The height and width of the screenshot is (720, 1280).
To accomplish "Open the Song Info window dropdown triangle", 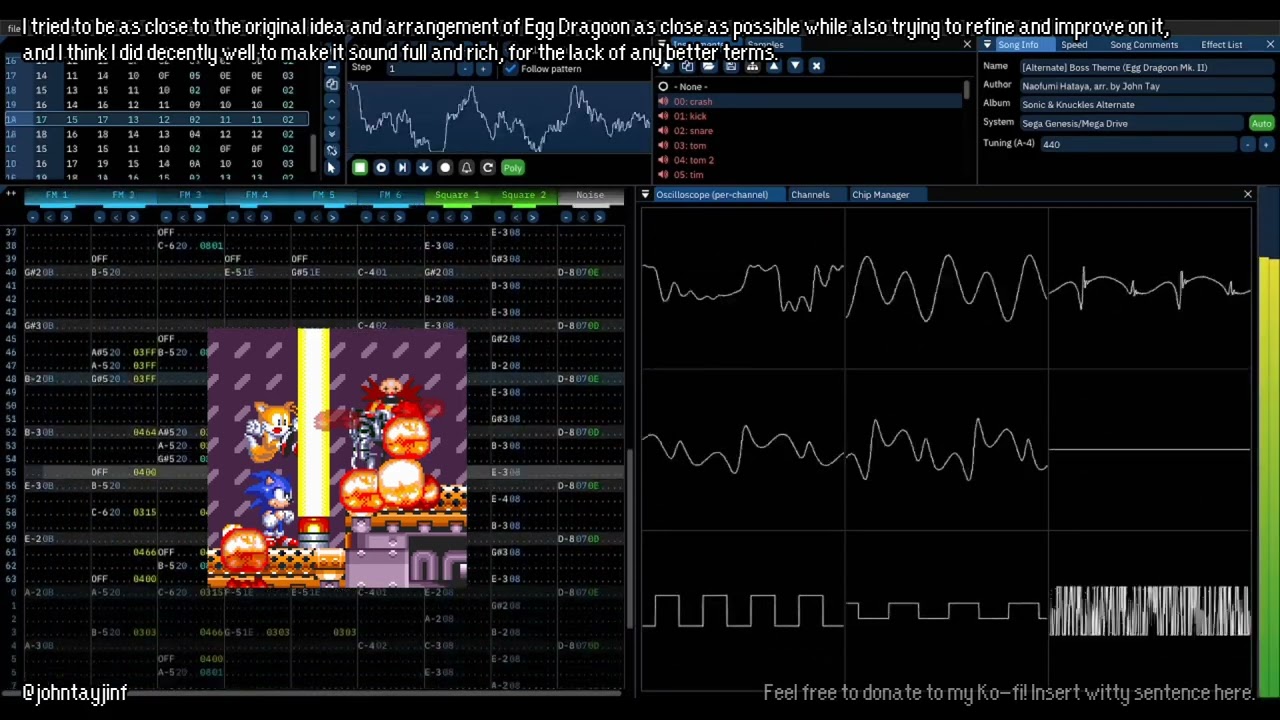I will [x=987, y=44].
